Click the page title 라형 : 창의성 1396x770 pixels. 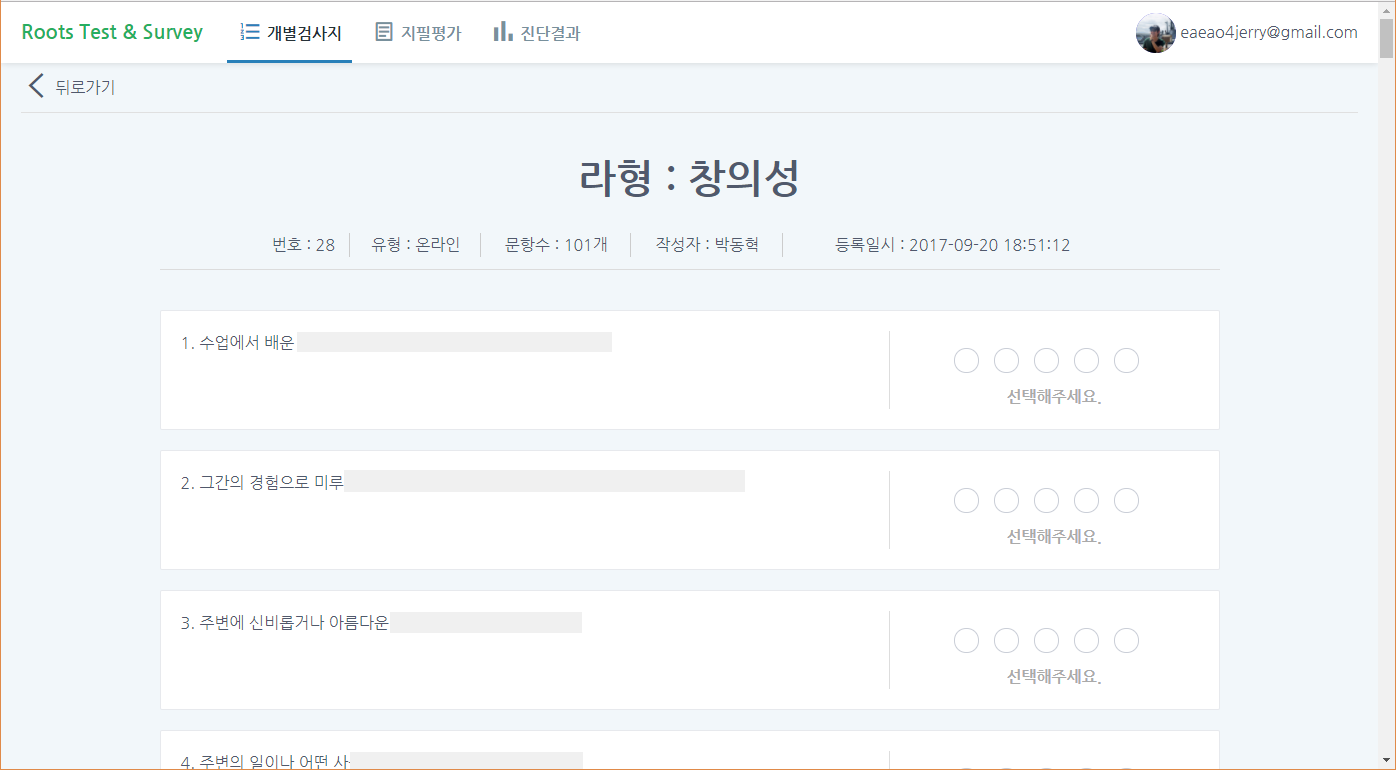689,179
